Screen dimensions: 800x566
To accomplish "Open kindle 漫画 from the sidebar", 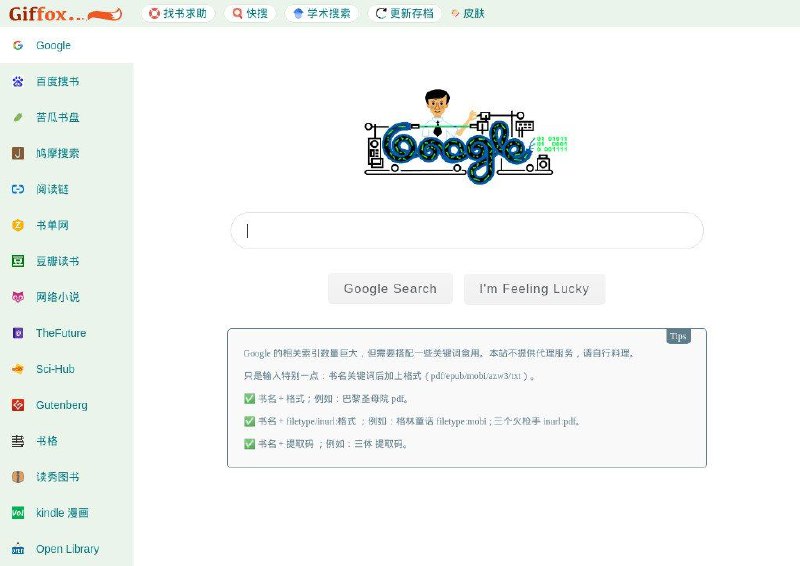I will click(67, 513).
